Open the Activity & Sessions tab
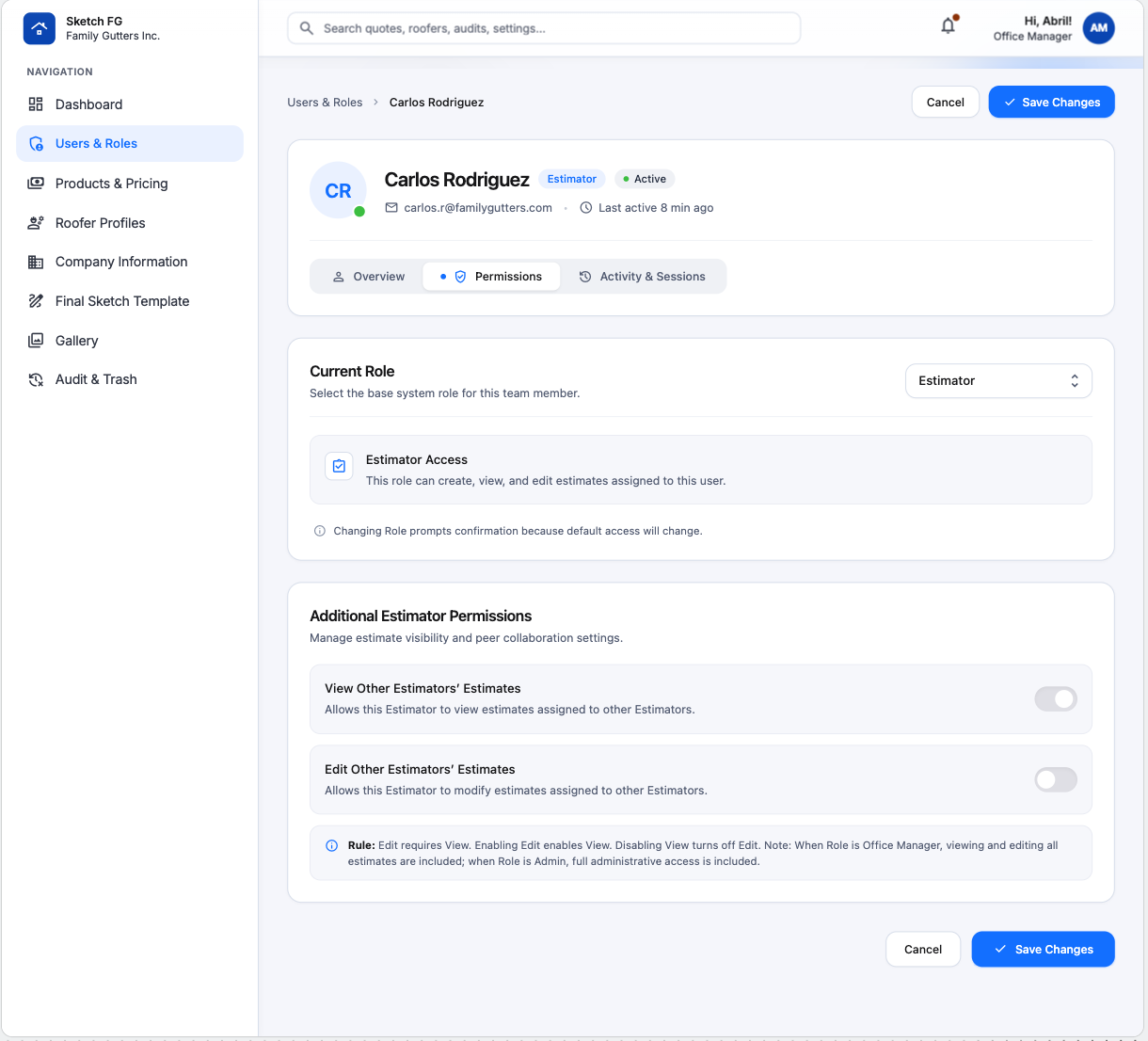Screen dimensions: 1148x1041 (643, 277)
